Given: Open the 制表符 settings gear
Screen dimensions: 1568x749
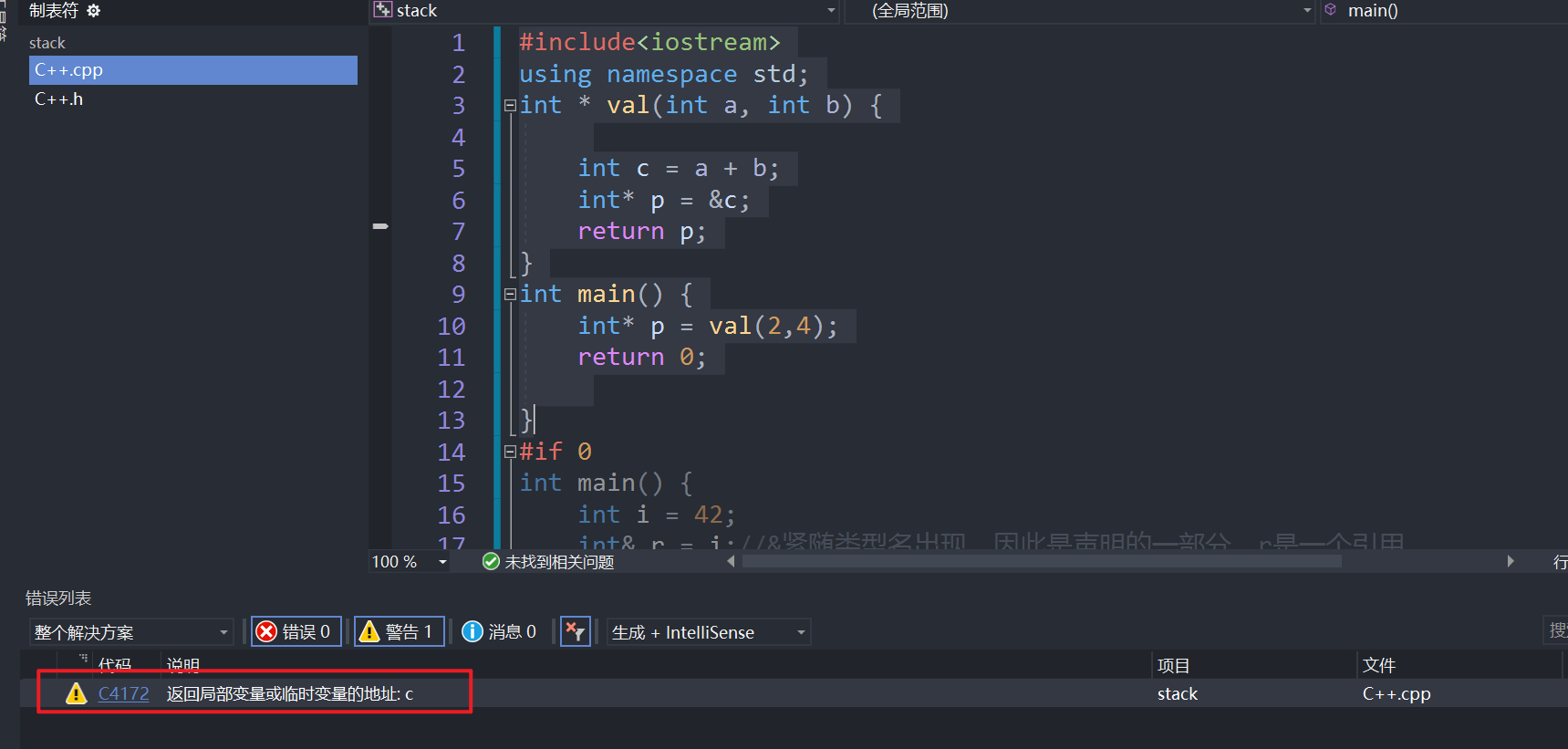Looking at the screenshot, I should click(93, 11).
